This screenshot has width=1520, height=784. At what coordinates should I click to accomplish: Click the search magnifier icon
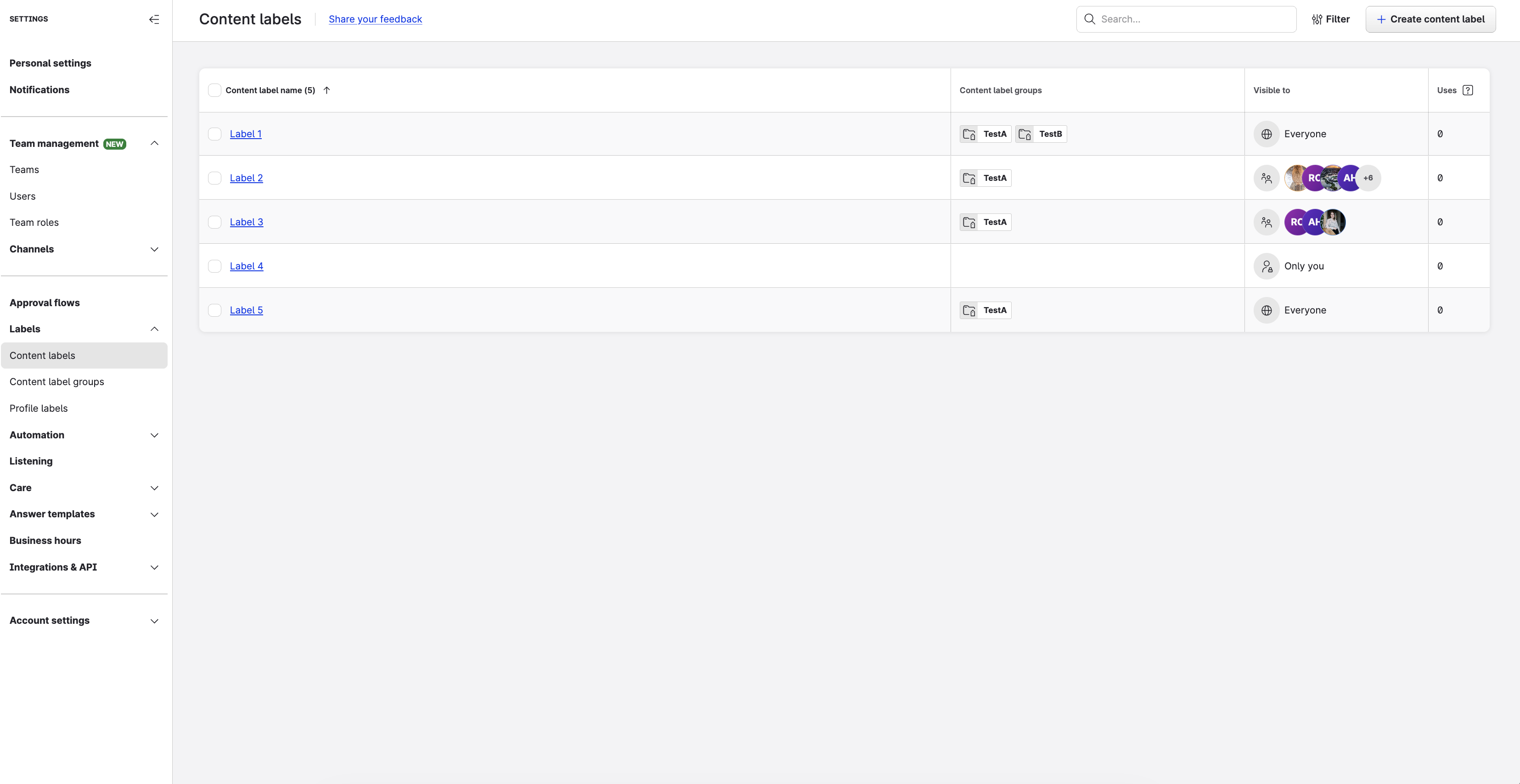coord(1089,19)
